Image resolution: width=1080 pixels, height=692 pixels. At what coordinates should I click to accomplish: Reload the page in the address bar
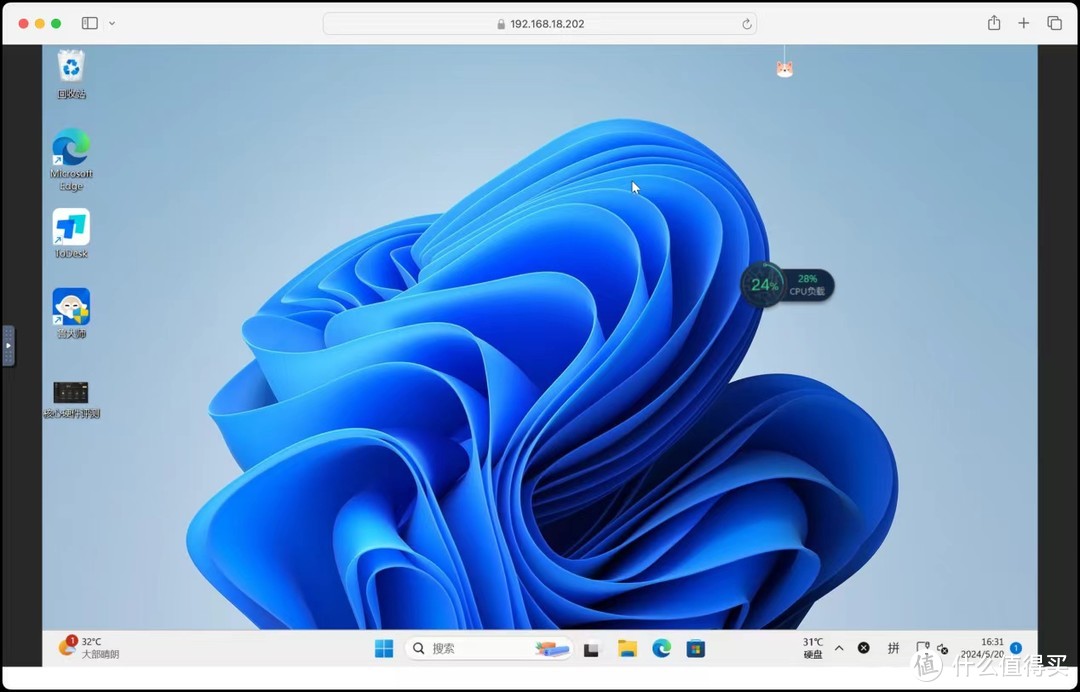746,24
